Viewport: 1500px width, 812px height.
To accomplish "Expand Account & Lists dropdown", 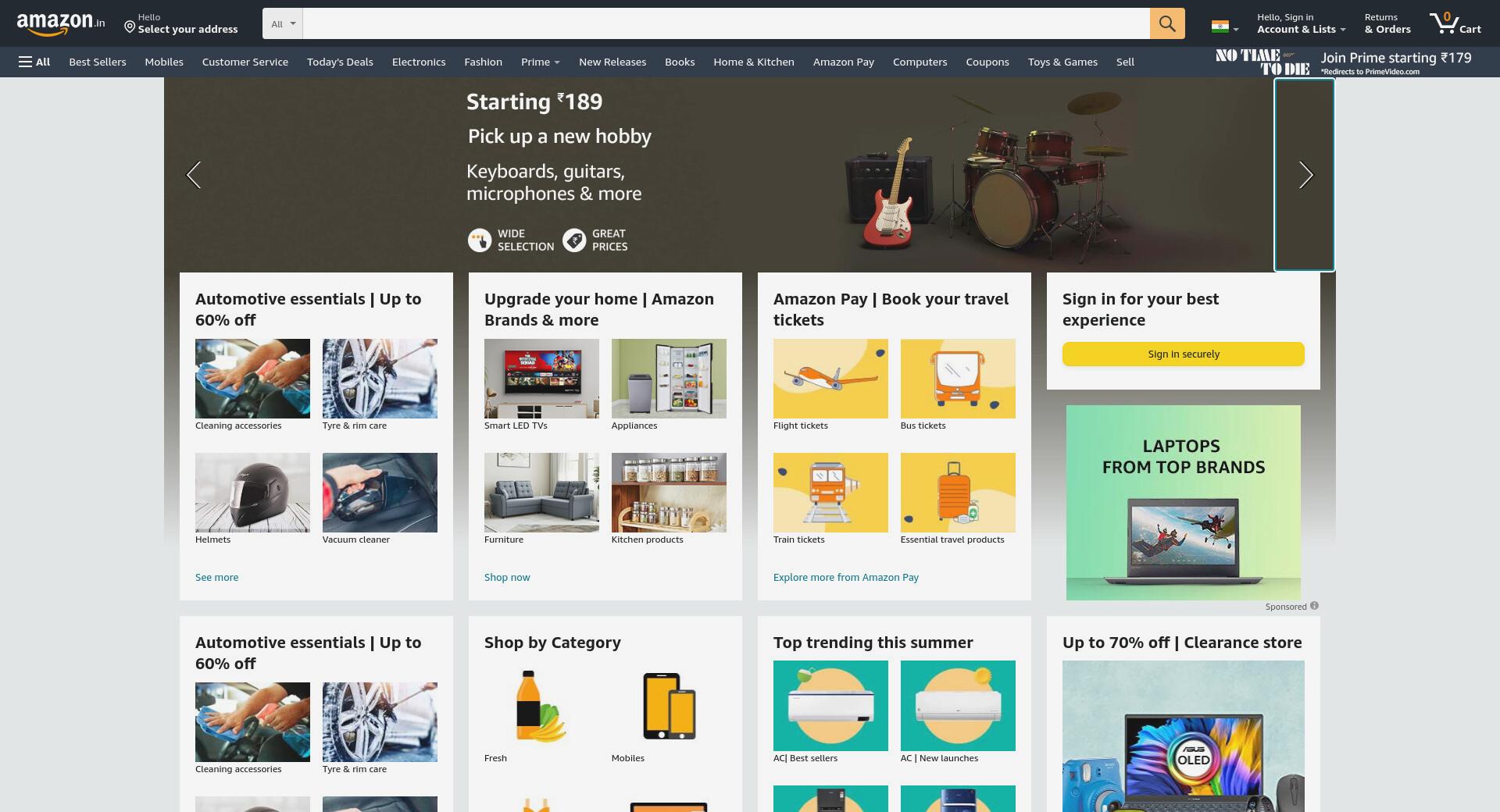I will [x=1301, y=23].
